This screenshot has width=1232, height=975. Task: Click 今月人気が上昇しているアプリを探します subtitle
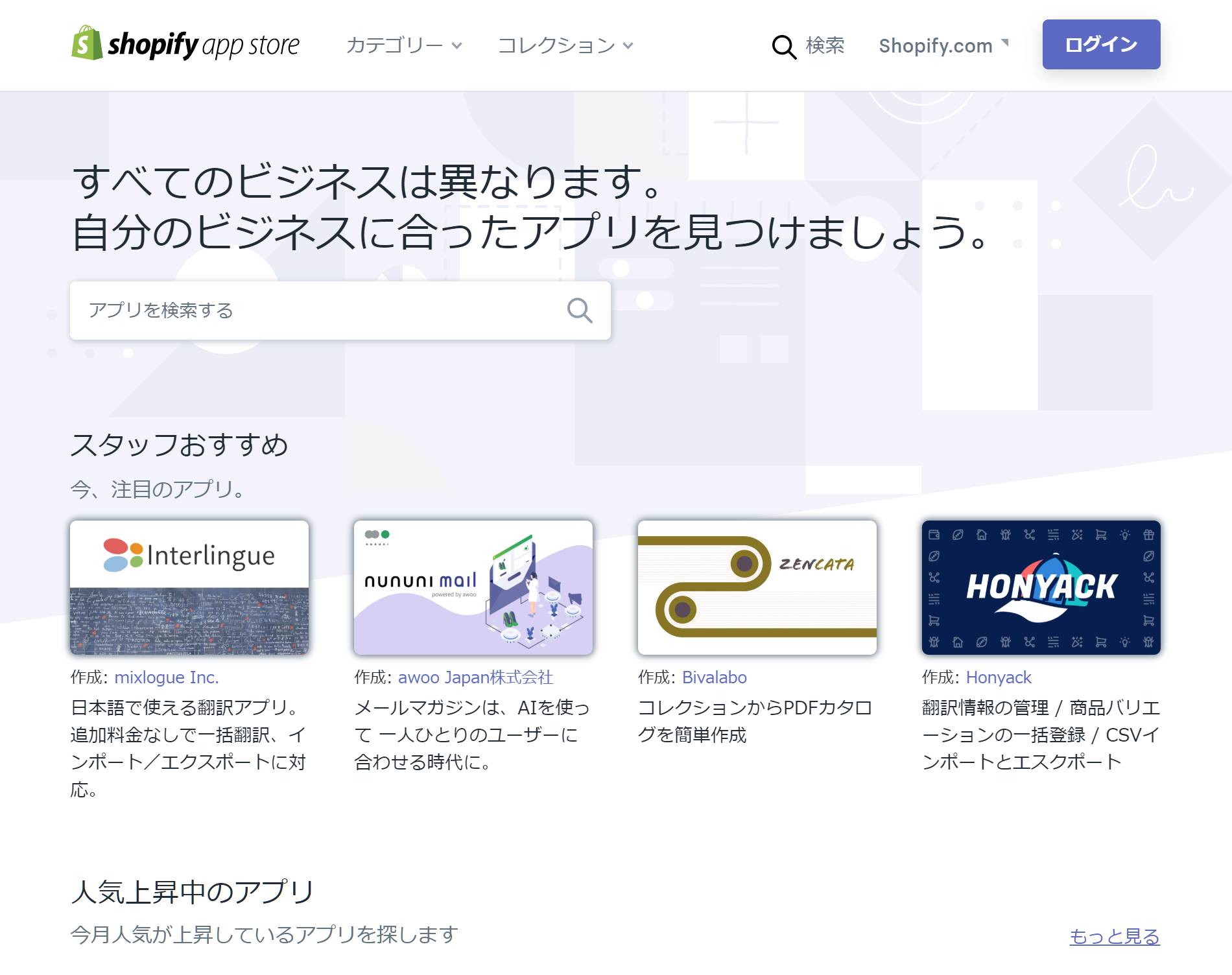pyautogui.click(x=264, y=935)
